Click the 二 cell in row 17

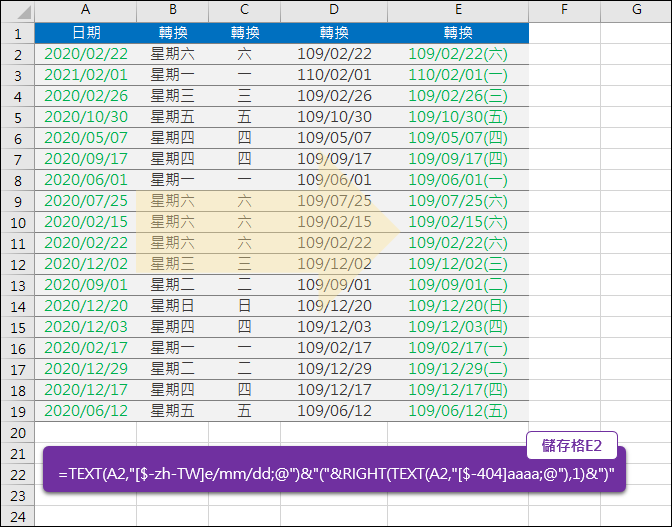point(244,369)
